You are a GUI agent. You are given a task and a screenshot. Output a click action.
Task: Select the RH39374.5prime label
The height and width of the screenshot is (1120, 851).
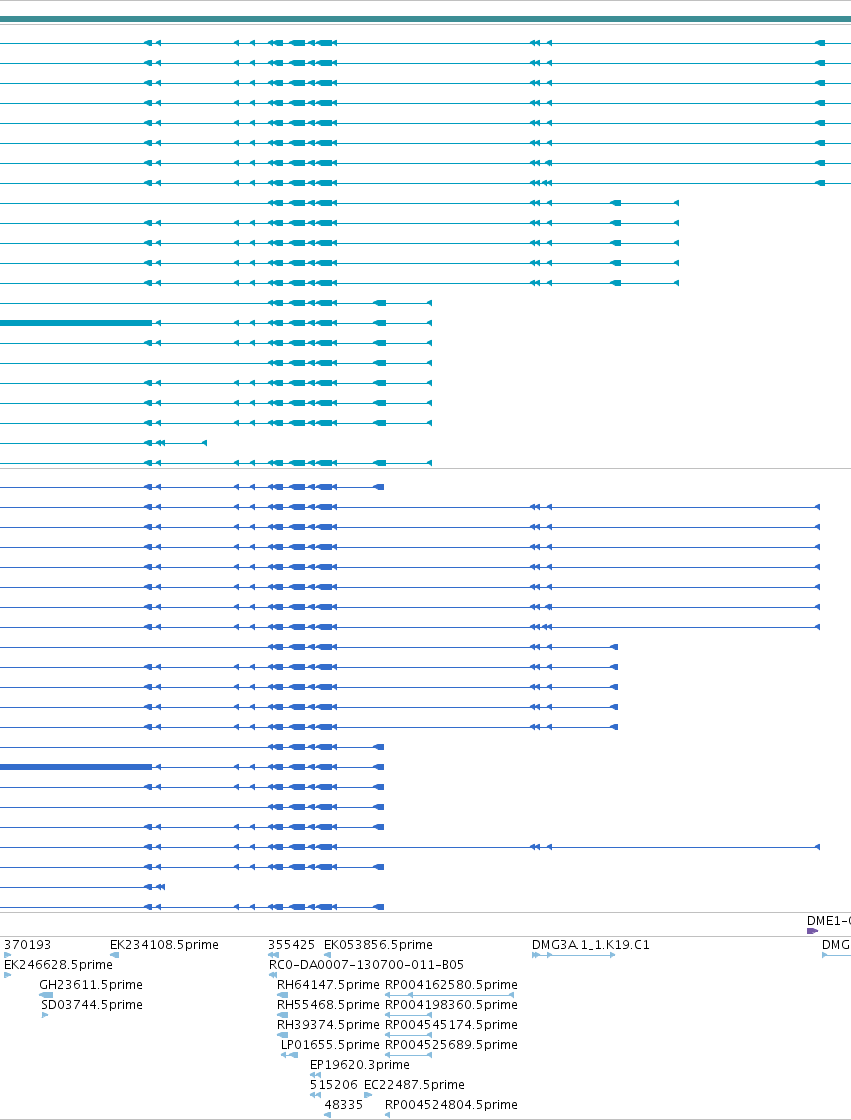[x=328, y=1024]
